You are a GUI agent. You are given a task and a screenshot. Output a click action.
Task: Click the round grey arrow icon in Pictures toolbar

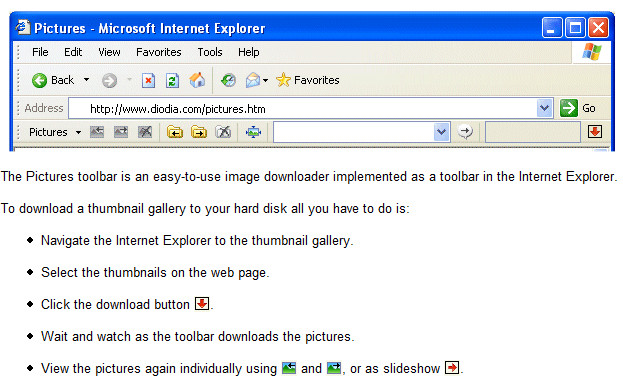point(465,131)
